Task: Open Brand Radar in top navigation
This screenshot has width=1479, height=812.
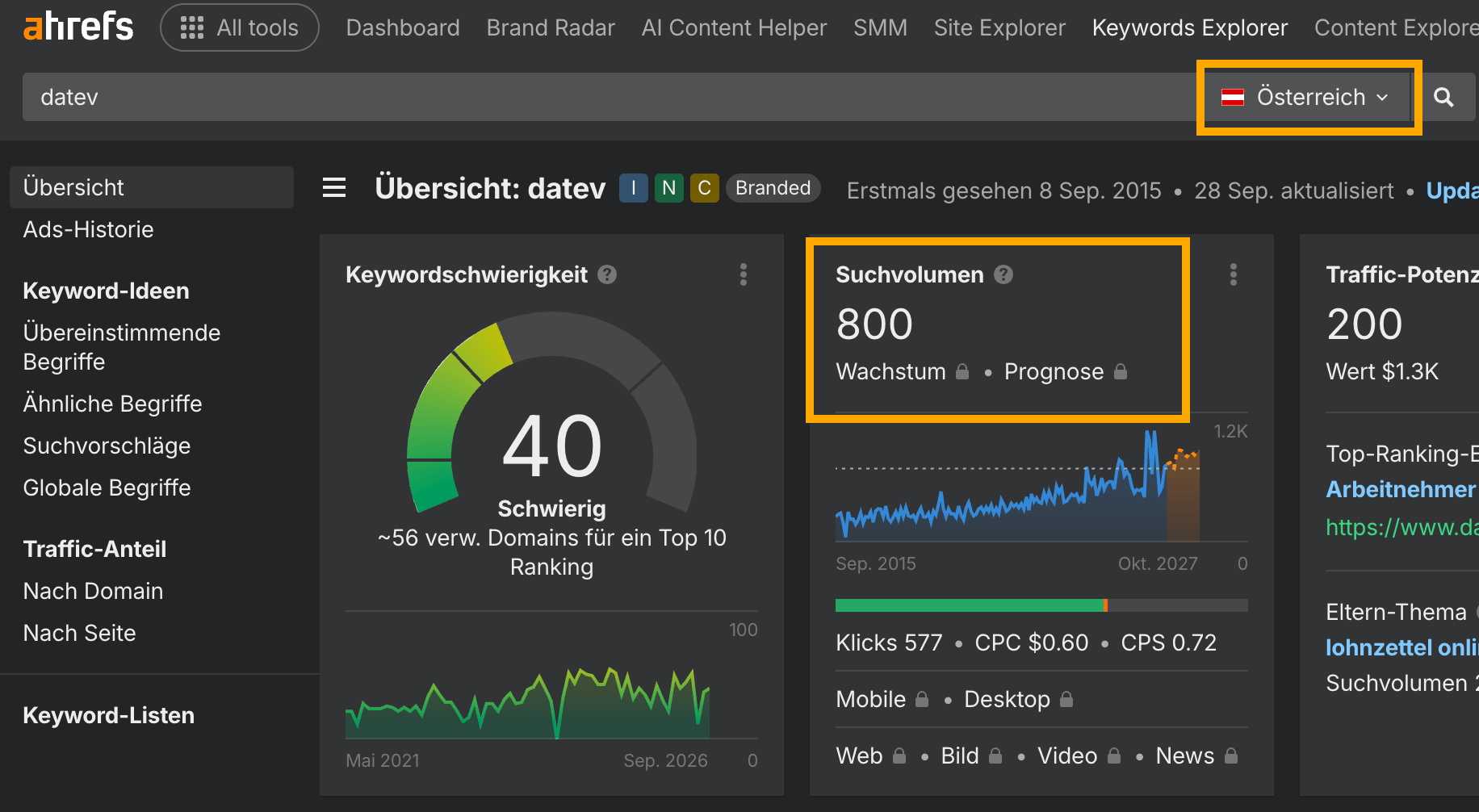Action: coord(551,27)
